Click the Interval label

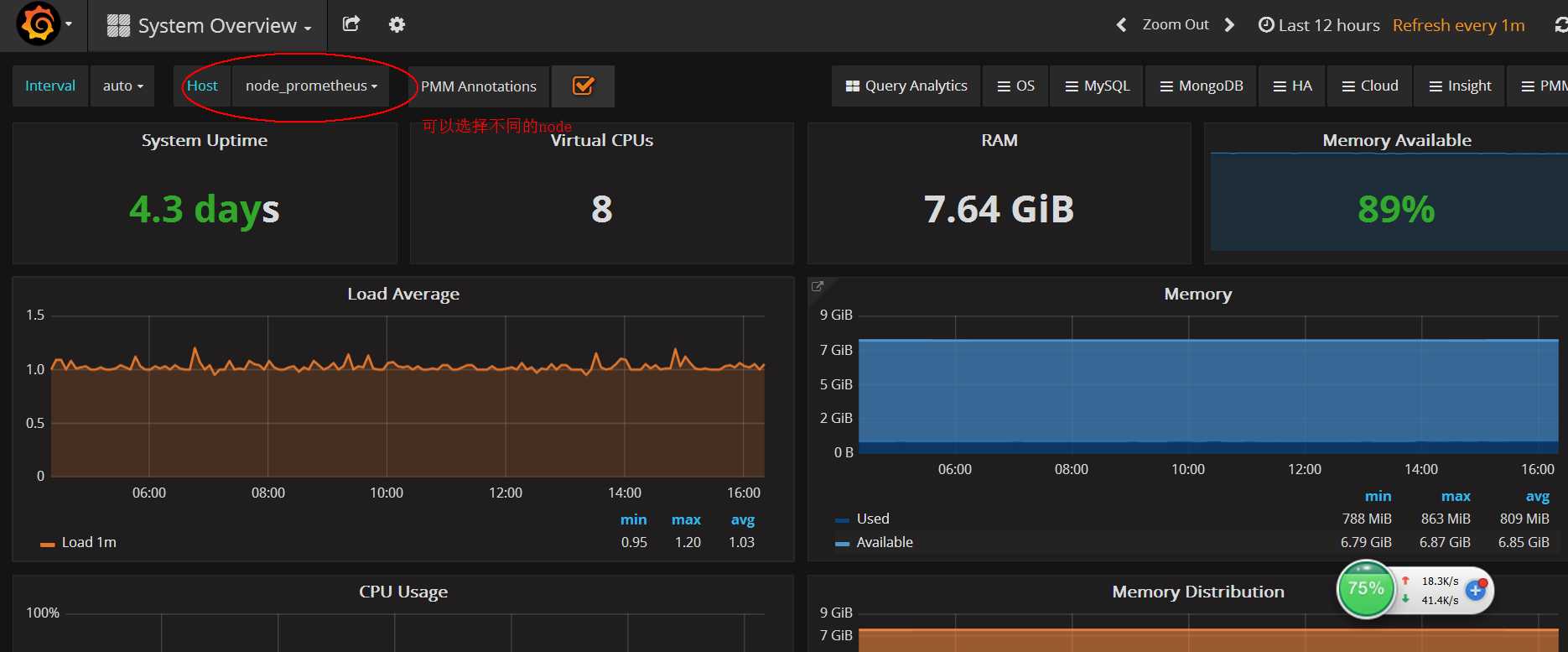pyautogui.click(x=50, y=86)
